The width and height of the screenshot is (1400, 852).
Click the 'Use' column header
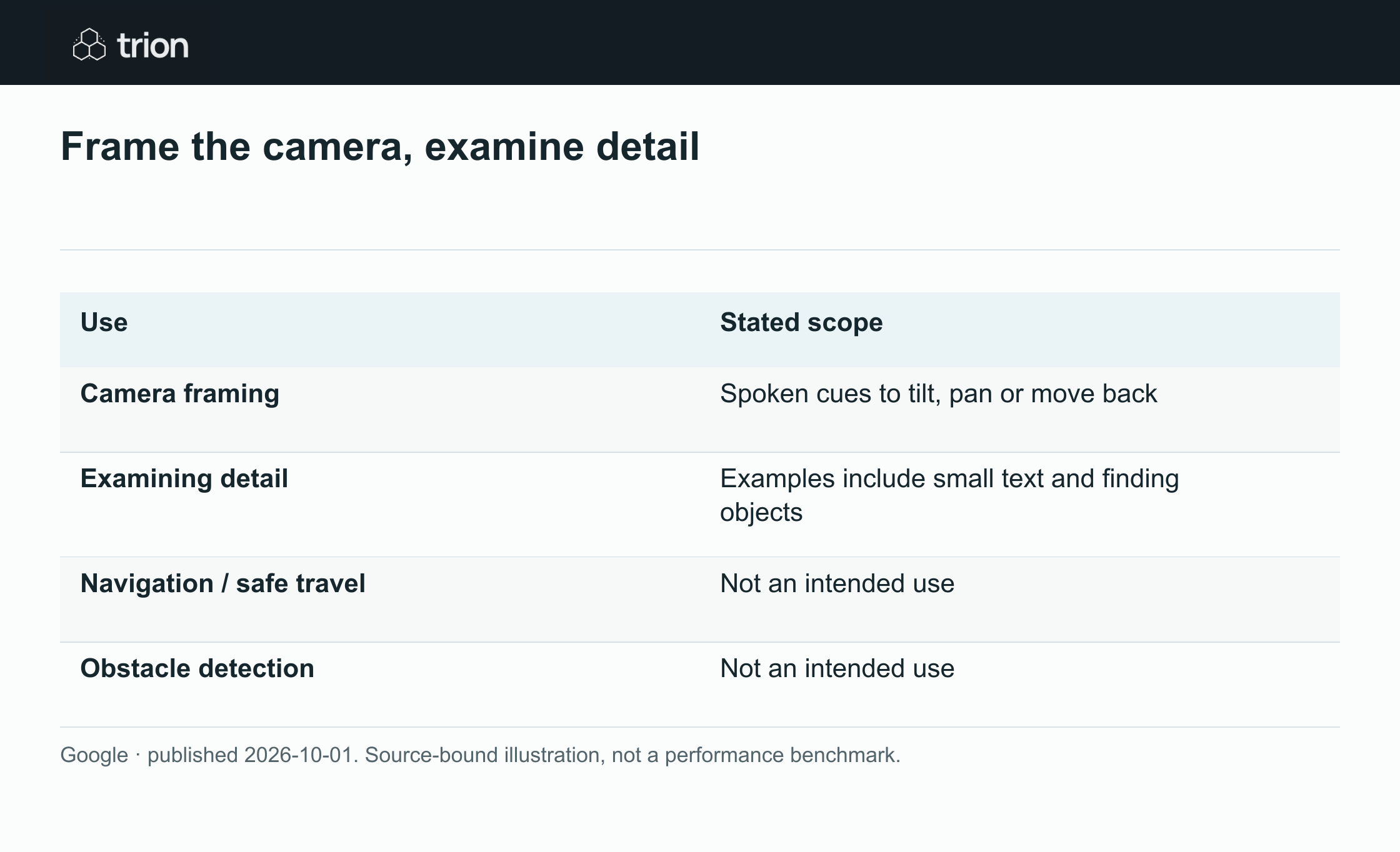[x=104, y=322]
